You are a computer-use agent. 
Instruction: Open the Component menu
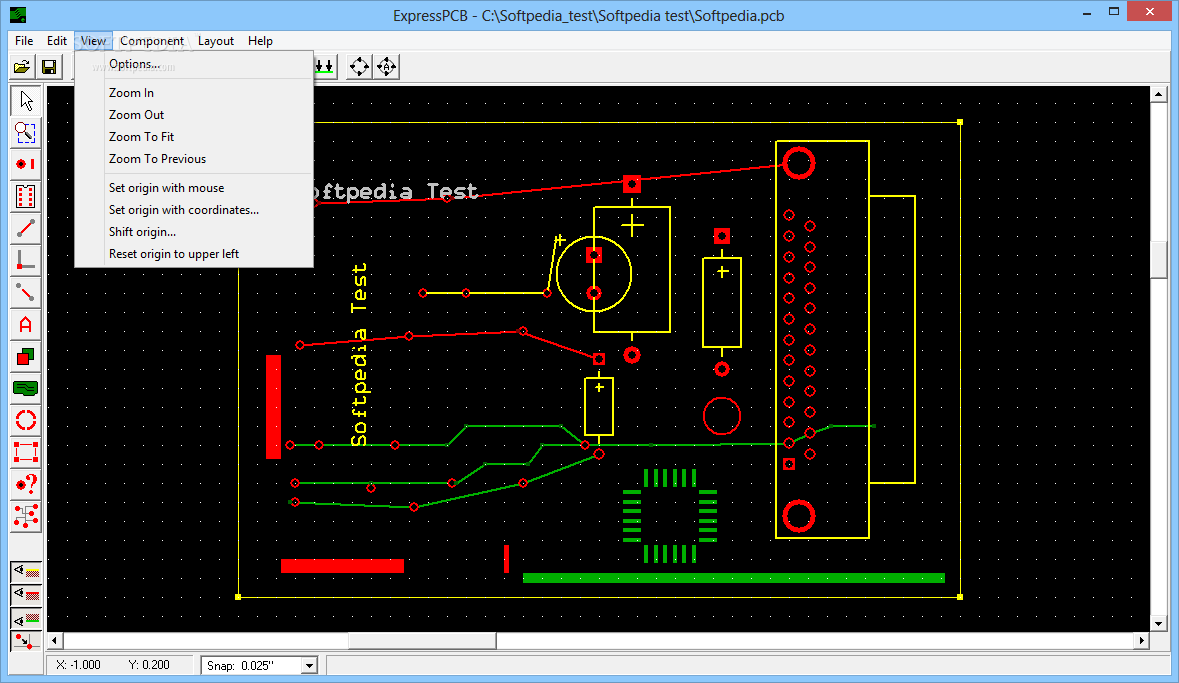click(152, 41)
